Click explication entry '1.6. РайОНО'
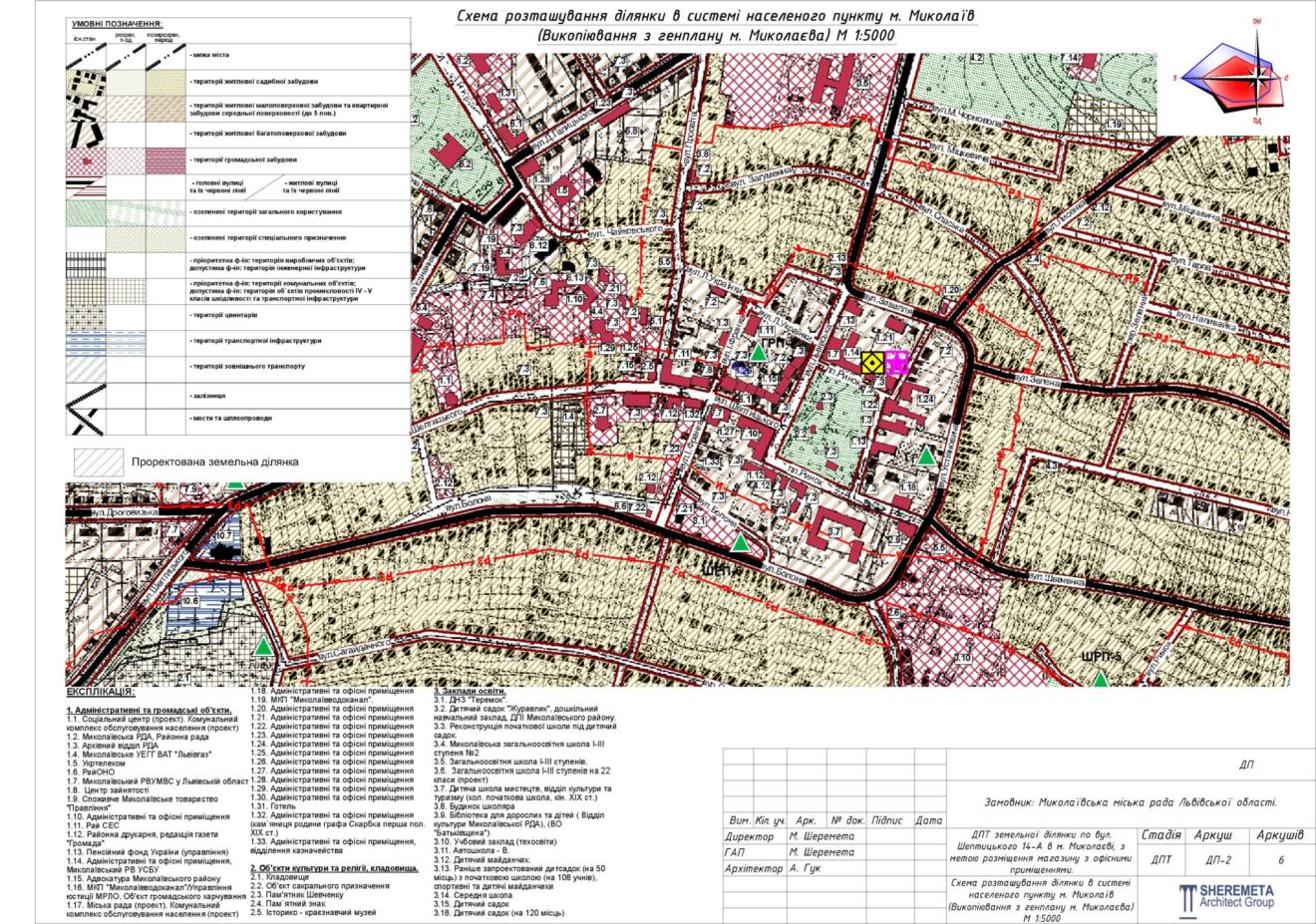The height and width of the screenshot is (924, 1316). 92,772
